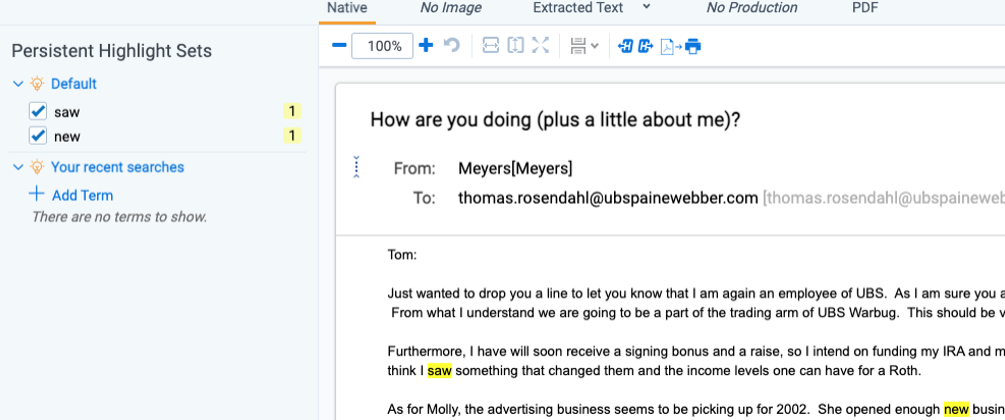Save document as PDF icon
This screenshot has width=1005, height=420.
(x=670, y=46)
